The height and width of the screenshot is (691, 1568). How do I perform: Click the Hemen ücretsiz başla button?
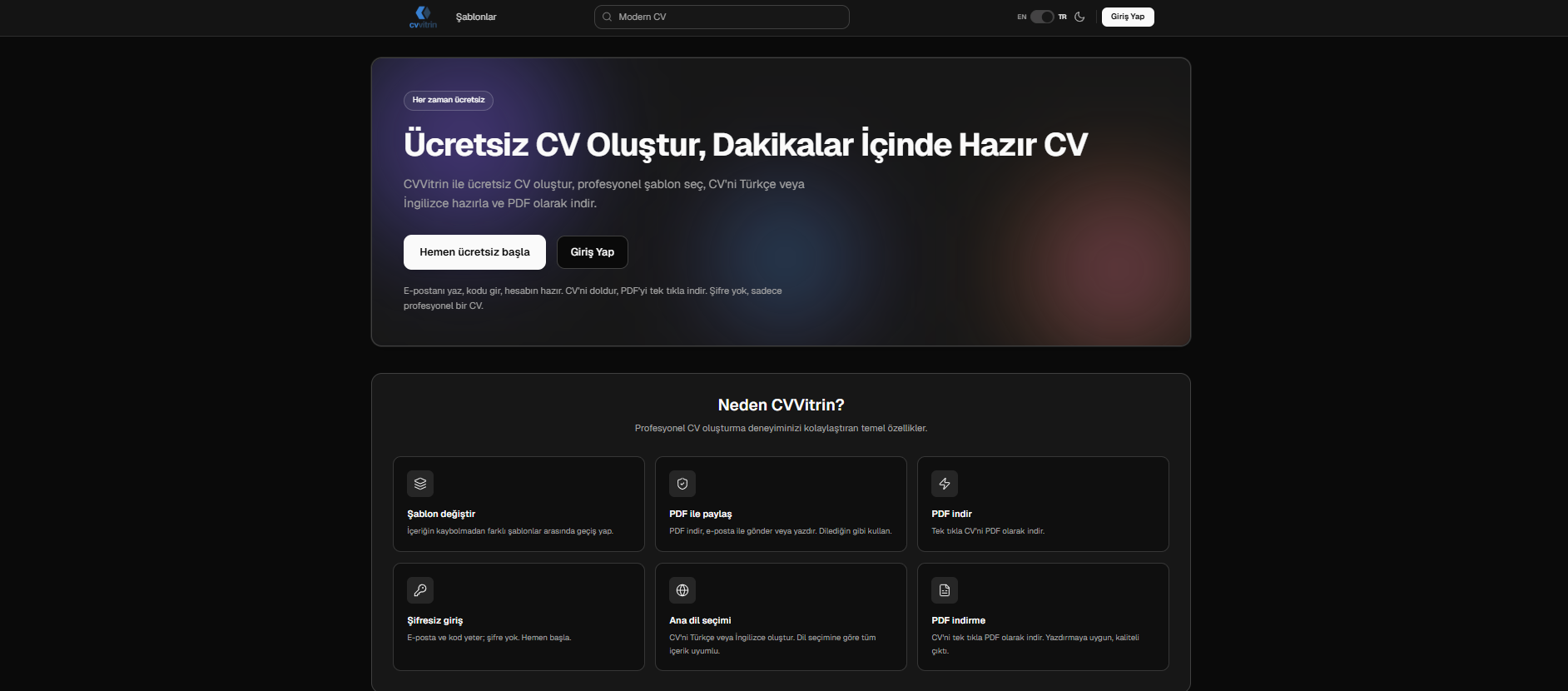(x=474, y=252)
